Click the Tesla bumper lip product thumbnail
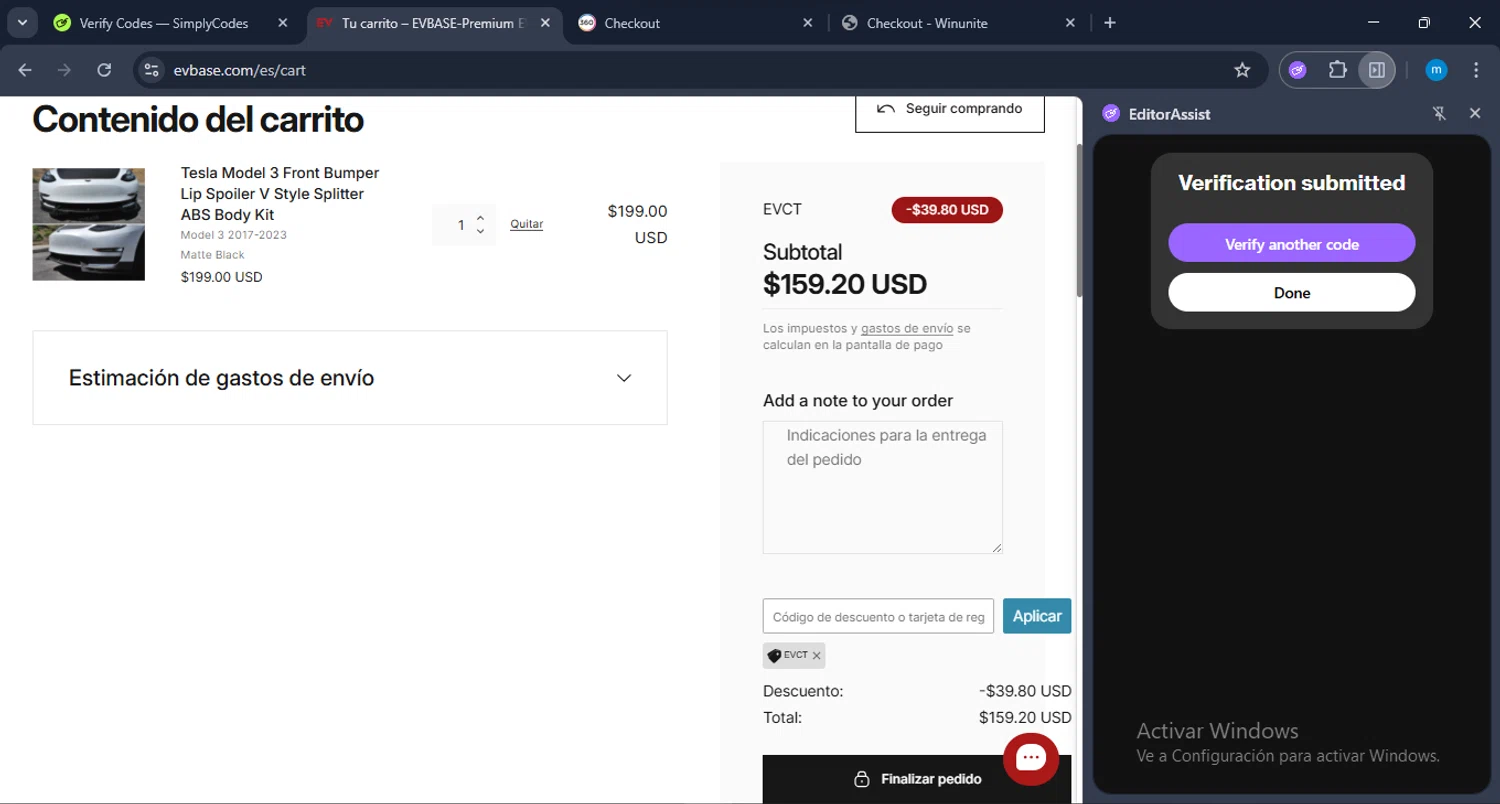Viewport: 1500px width, 804px height. [x=89, y=224]
